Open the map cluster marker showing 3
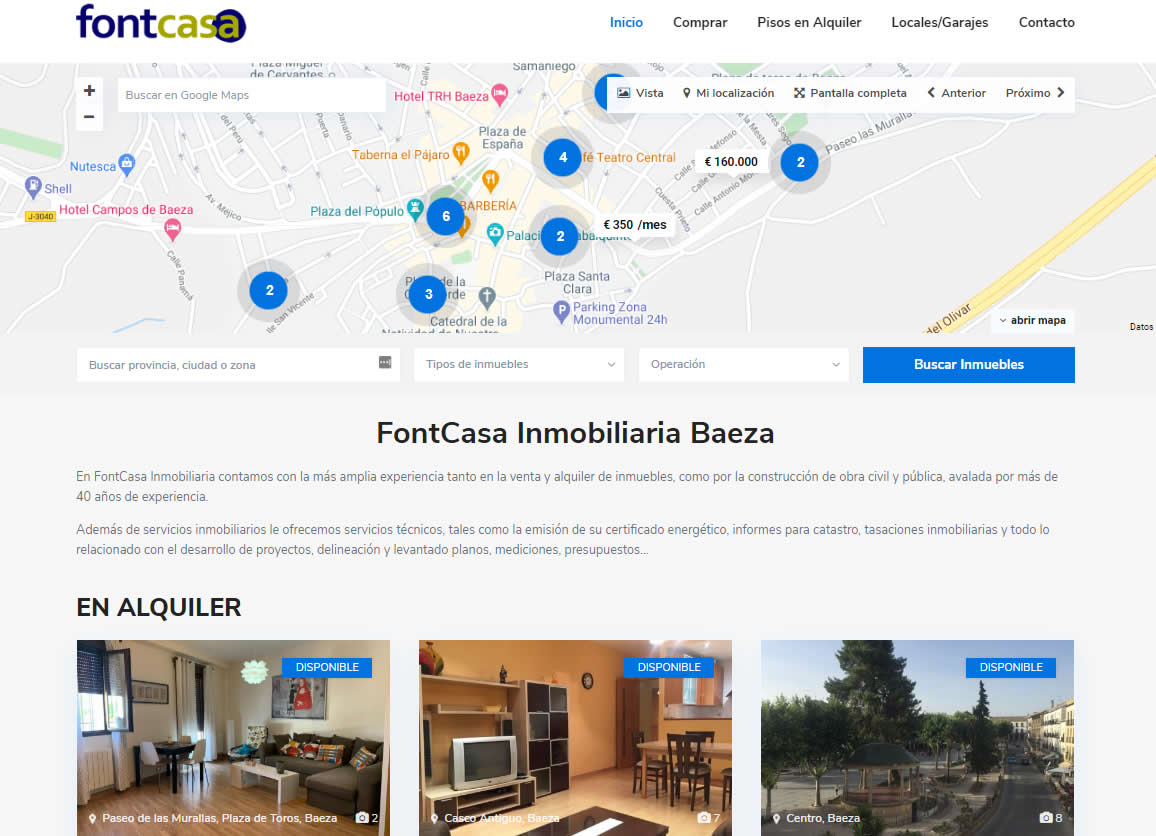The height and width of the screenshot is (836, 1156). pos(428,294)
